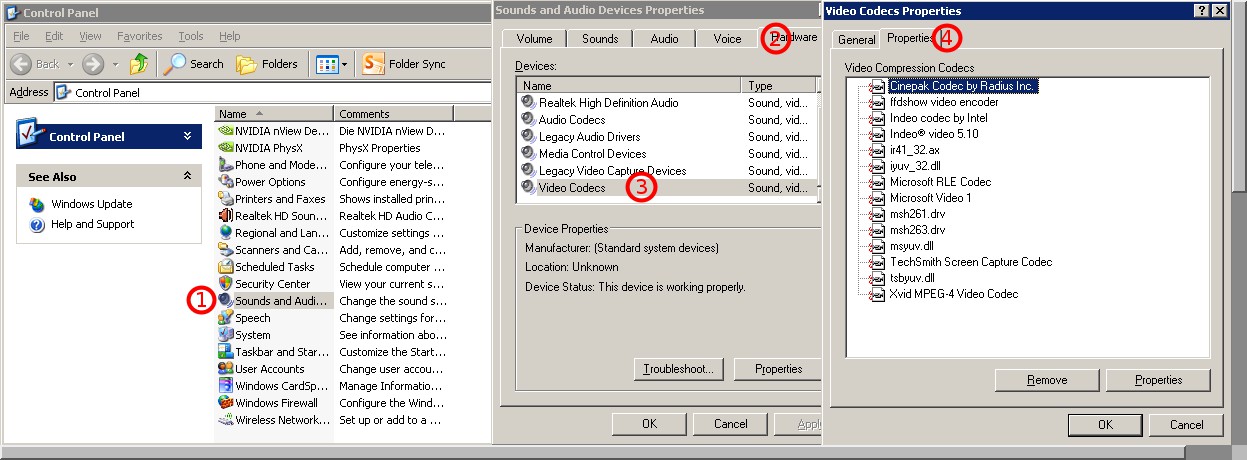
Task: Open the Favorites menu
Action: pos(139,36)
